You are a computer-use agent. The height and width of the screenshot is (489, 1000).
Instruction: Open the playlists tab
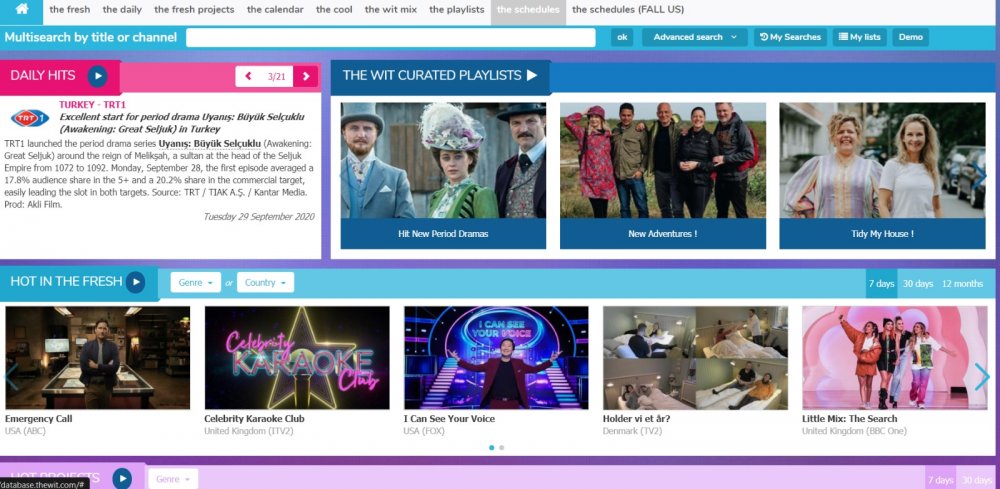[x=457, y=10]
